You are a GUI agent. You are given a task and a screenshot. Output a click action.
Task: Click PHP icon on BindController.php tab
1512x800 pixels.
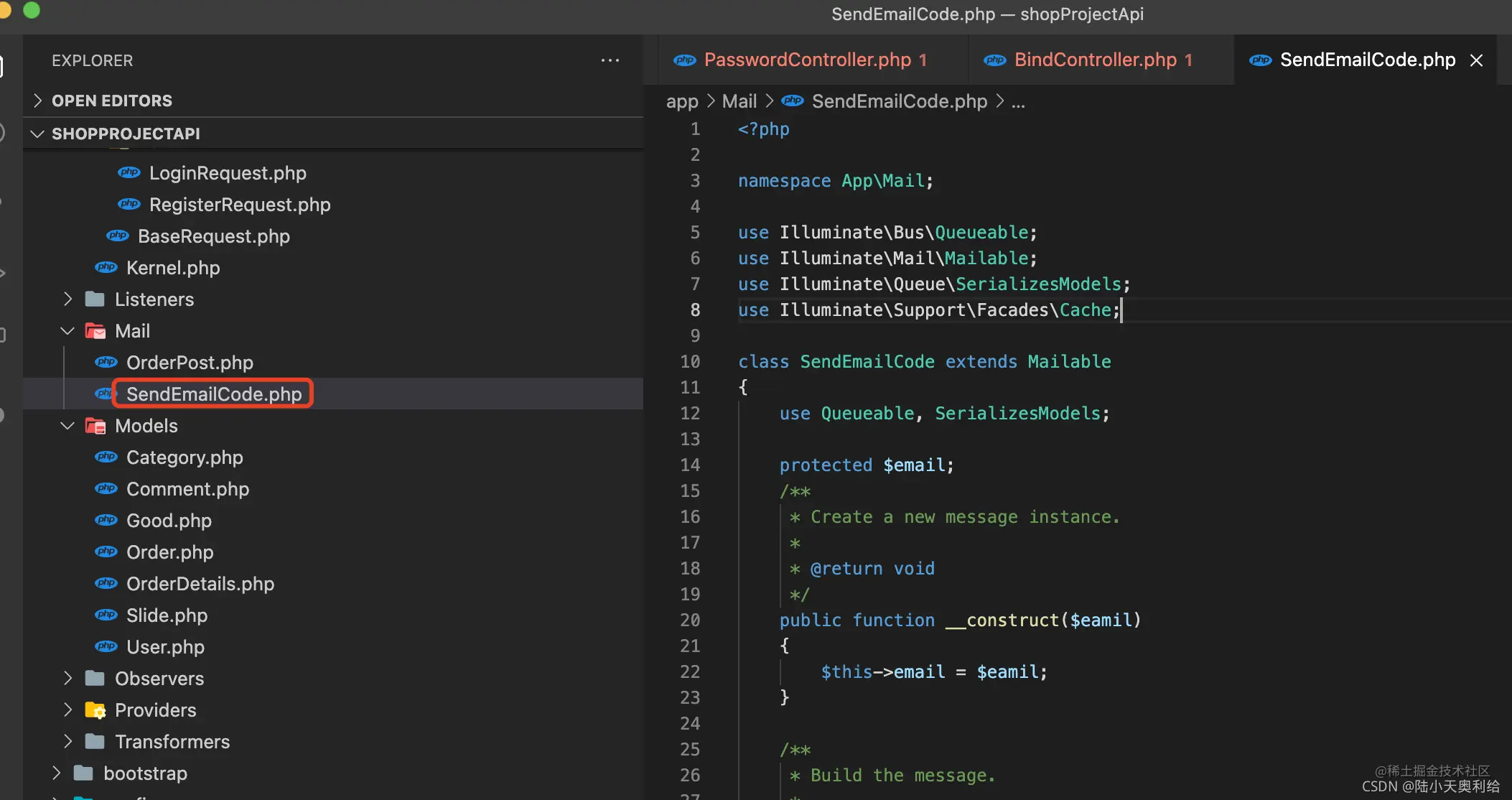click(995, 60)
